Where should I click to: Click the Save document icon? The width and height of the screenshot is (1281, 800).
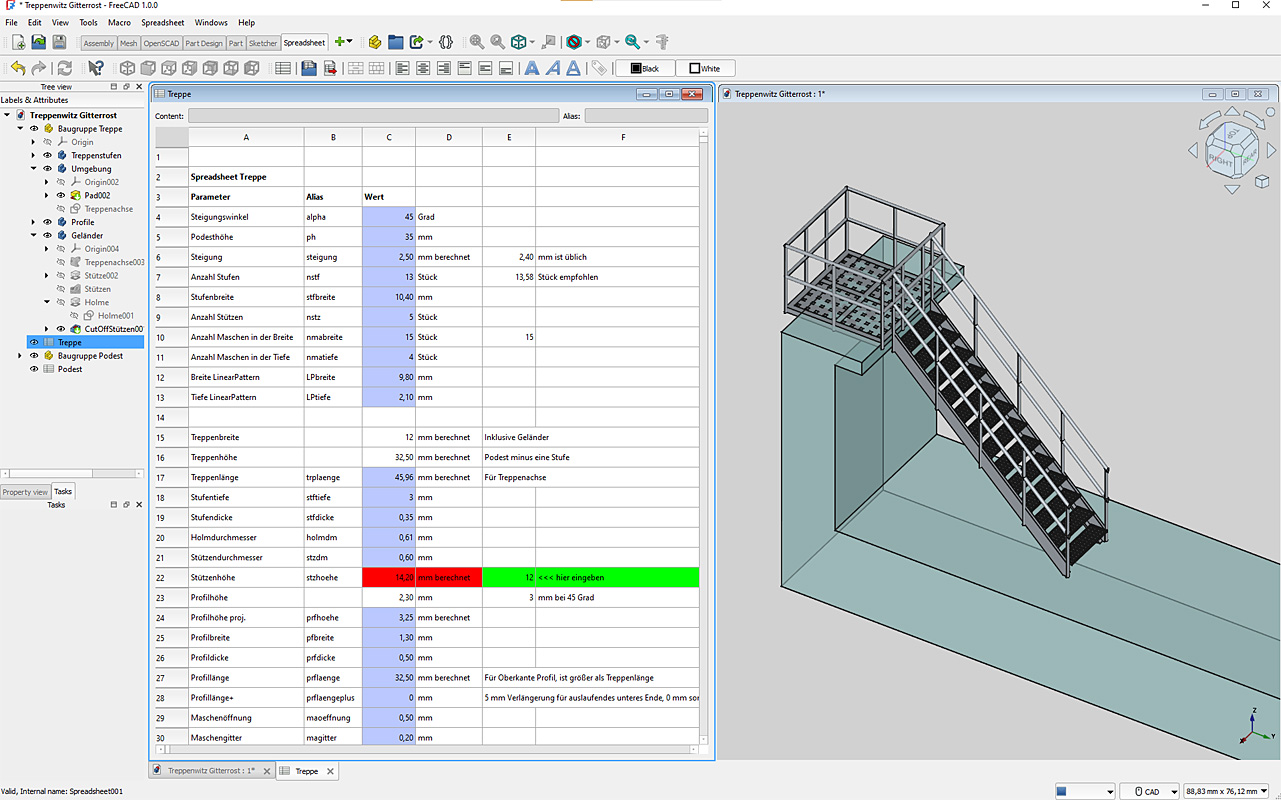tap(59, 42)
